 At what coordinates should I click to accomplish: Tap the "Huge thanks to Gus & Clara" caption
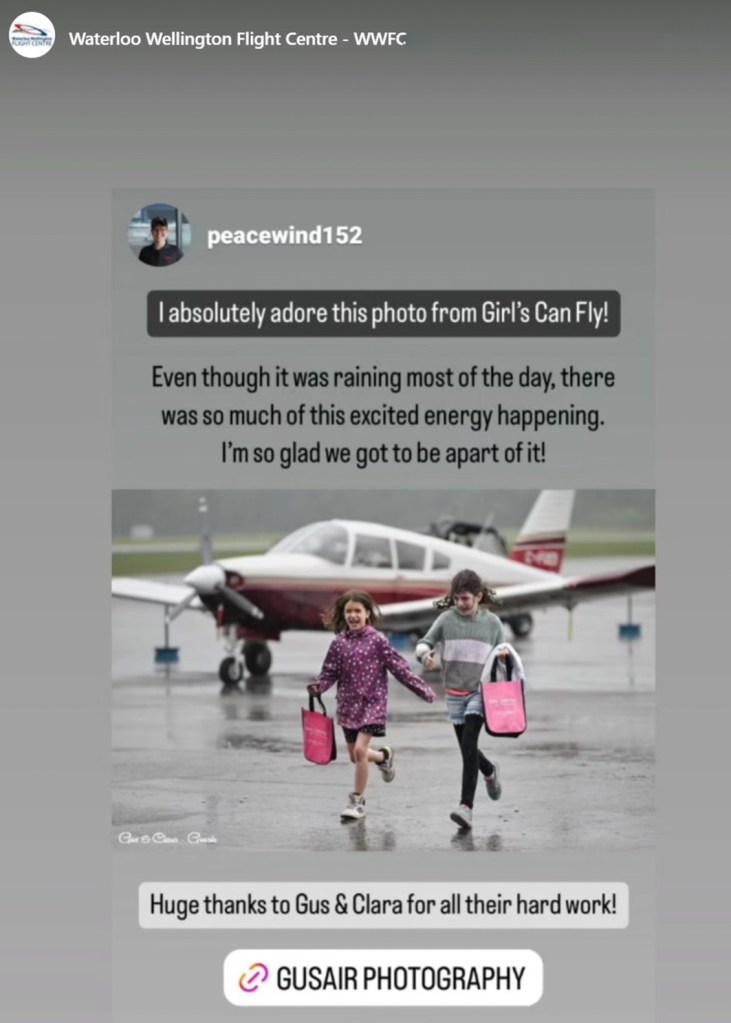click(383, 905)
